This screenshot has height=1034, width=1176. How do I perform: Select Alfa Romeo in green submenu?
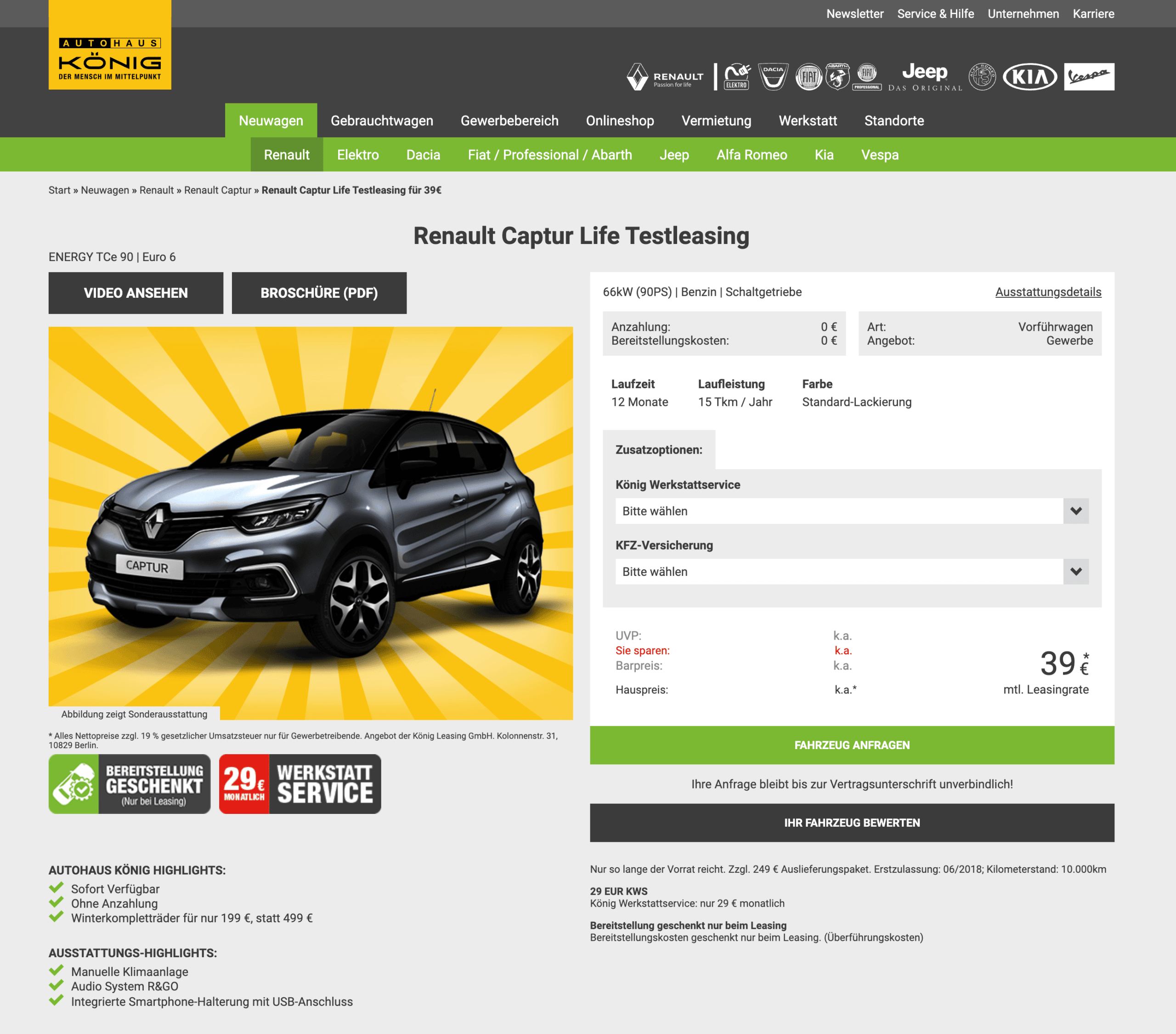click(x=752, y=154)
